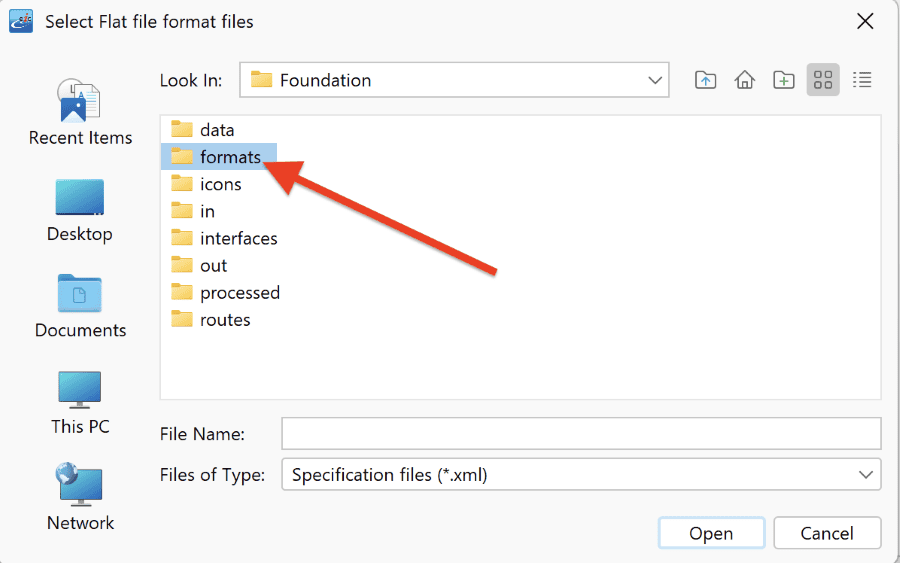This screenshot has width=900, height=563.
Task: Select the icons folder
Action: click(206, 184)
